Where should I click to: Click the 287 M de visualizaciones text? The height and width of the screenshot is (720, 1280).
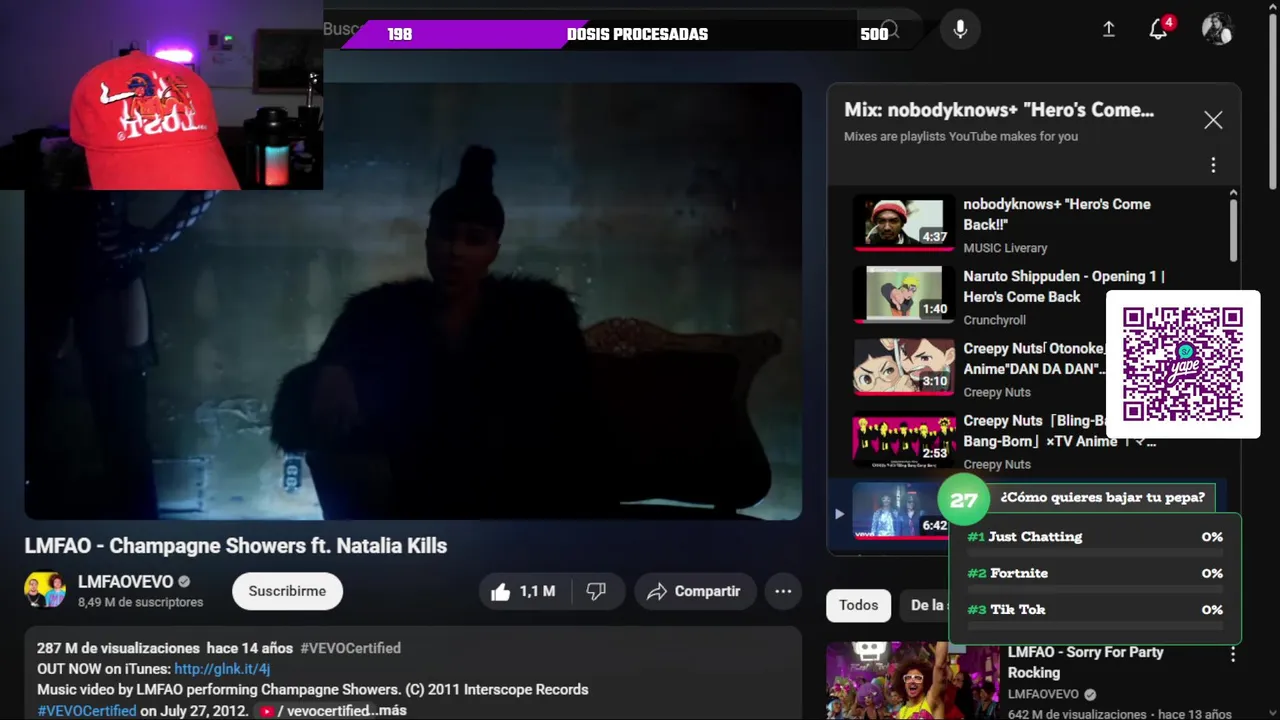coord(117,648)
